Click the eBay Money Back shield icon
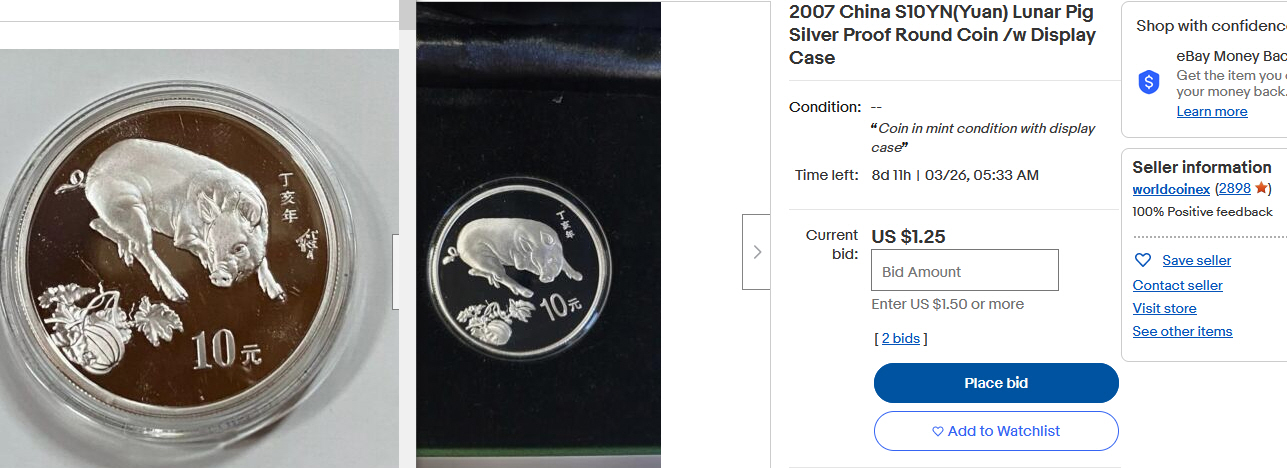 click(x=1149, y=82)
